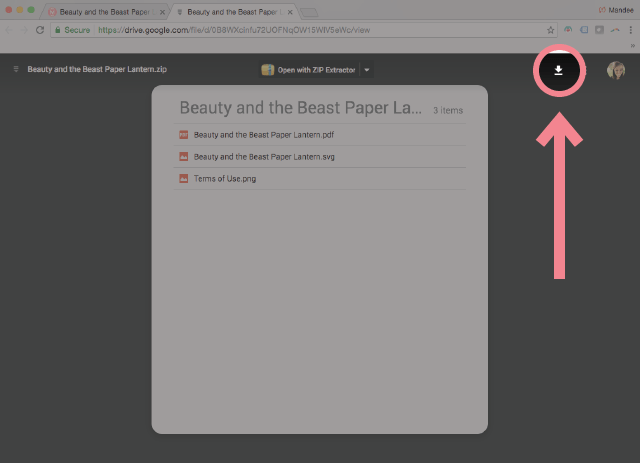Click the Secure padlock indicator
Viewport: 640px width, 463px height.
pos(72,30)
